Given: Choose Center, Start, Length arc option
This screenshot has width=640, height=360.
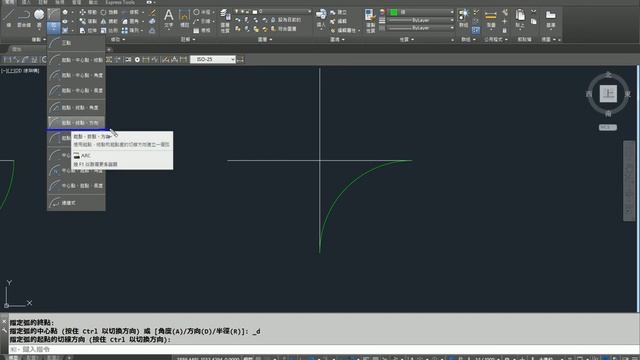Looking at the screenshot, I should 76,186.
